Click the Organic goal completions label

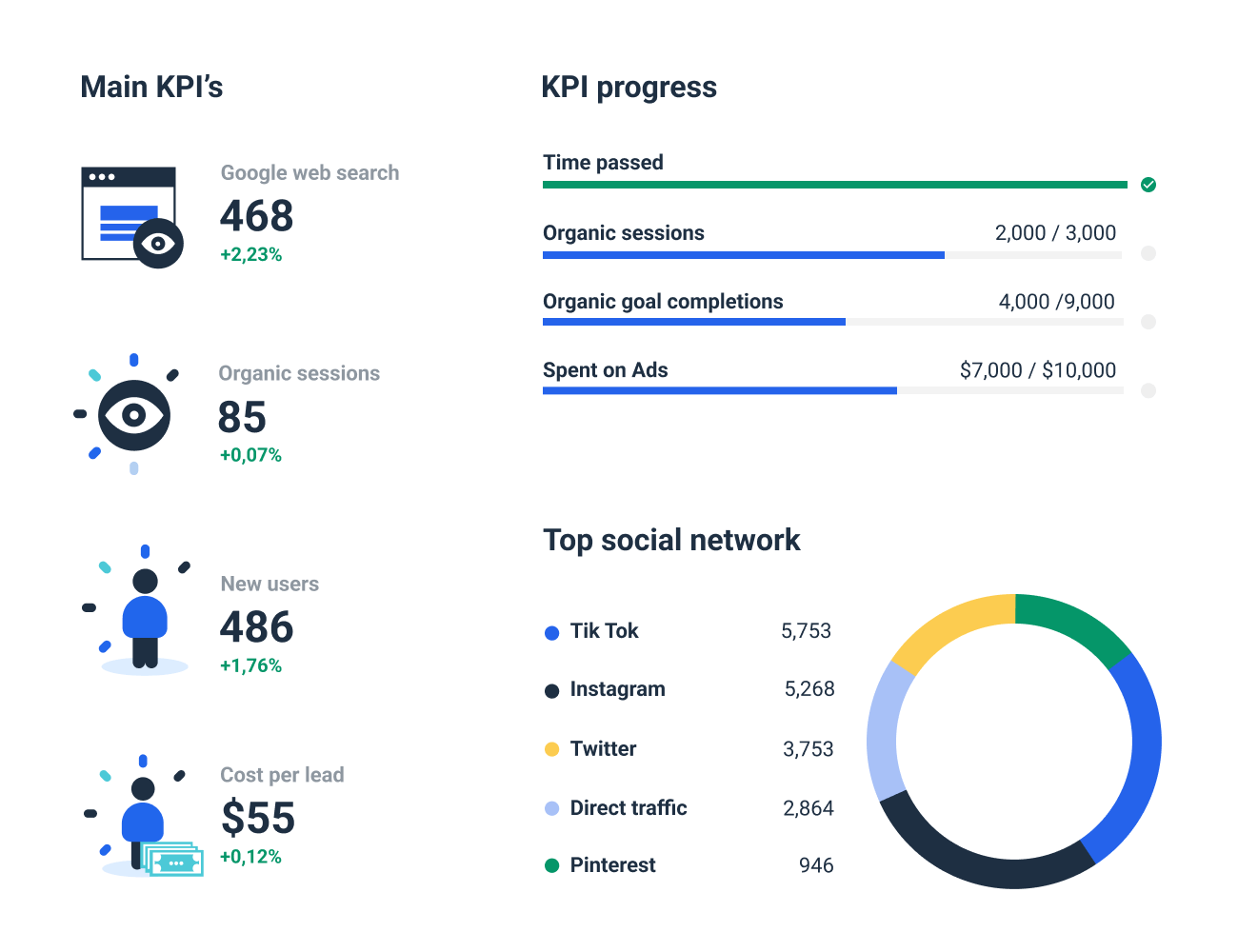pos(663,303)
